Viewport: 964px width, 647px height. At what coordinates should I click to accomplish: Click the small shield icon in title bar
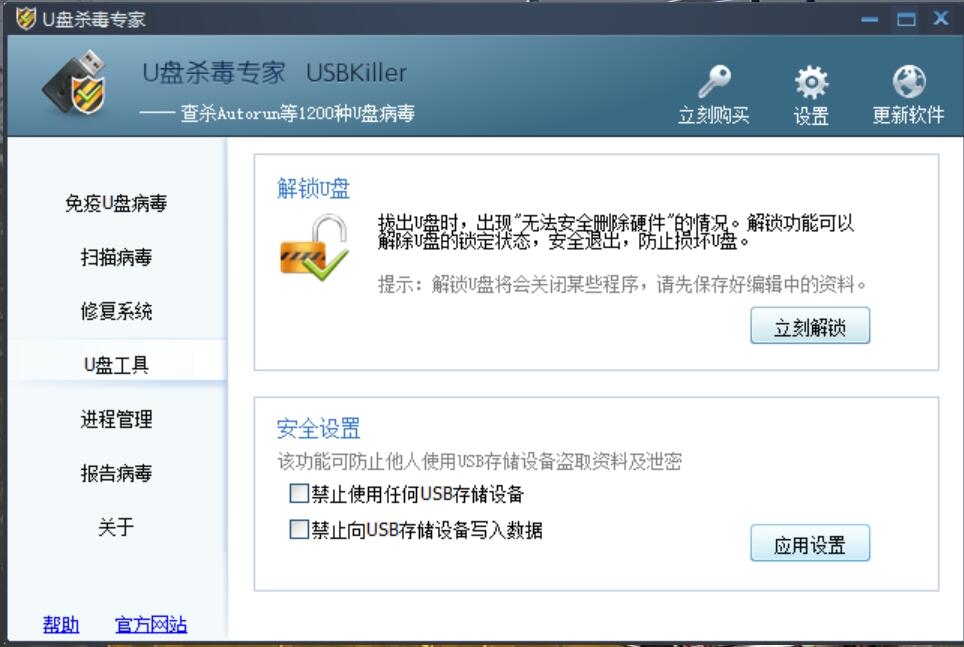[x=26, y=18]
